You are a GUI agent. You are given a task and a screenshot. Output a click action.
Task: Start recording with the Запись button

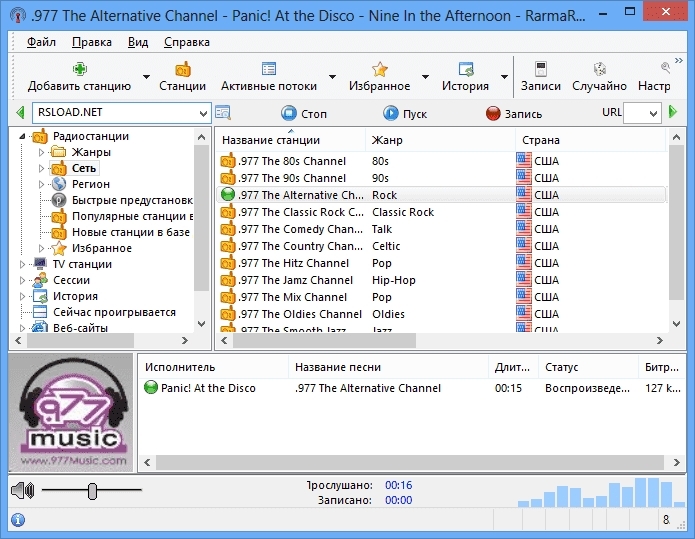pos(514,113)
